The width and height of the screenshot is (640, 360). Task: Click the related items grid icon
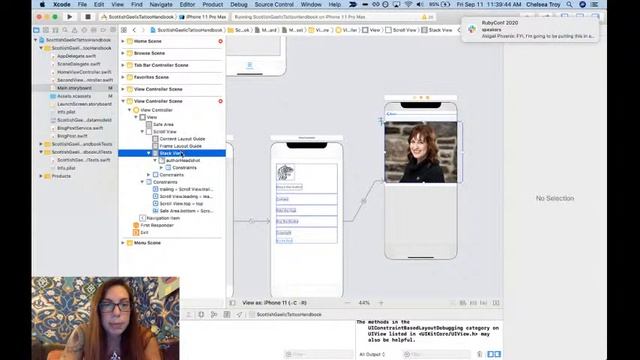pos(124,30)
